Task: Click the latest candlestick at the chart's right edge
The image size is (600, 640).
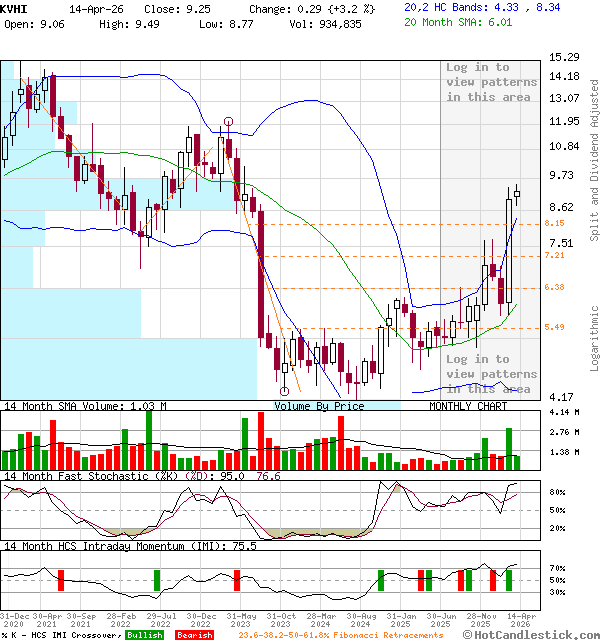Action: pyautogui.click(x=517, y=196)
